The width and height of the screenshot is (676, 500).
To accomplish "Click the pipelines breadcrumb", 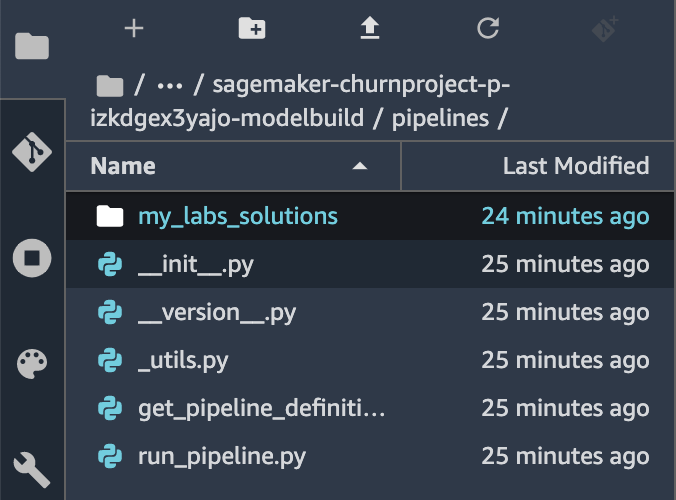I will (x=440, y=118).
